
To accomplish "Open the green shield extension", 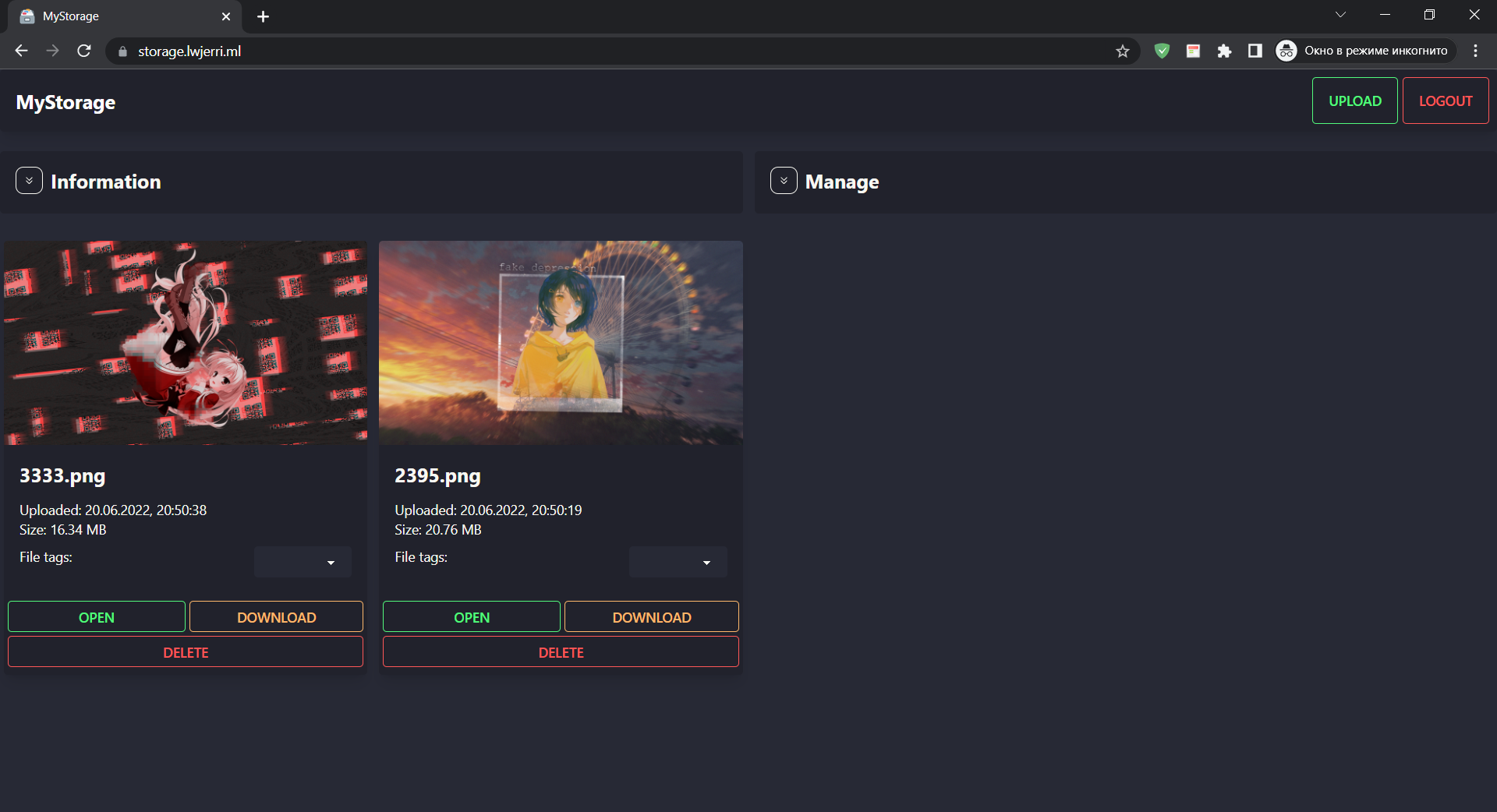I will (x=1162, y=51).
